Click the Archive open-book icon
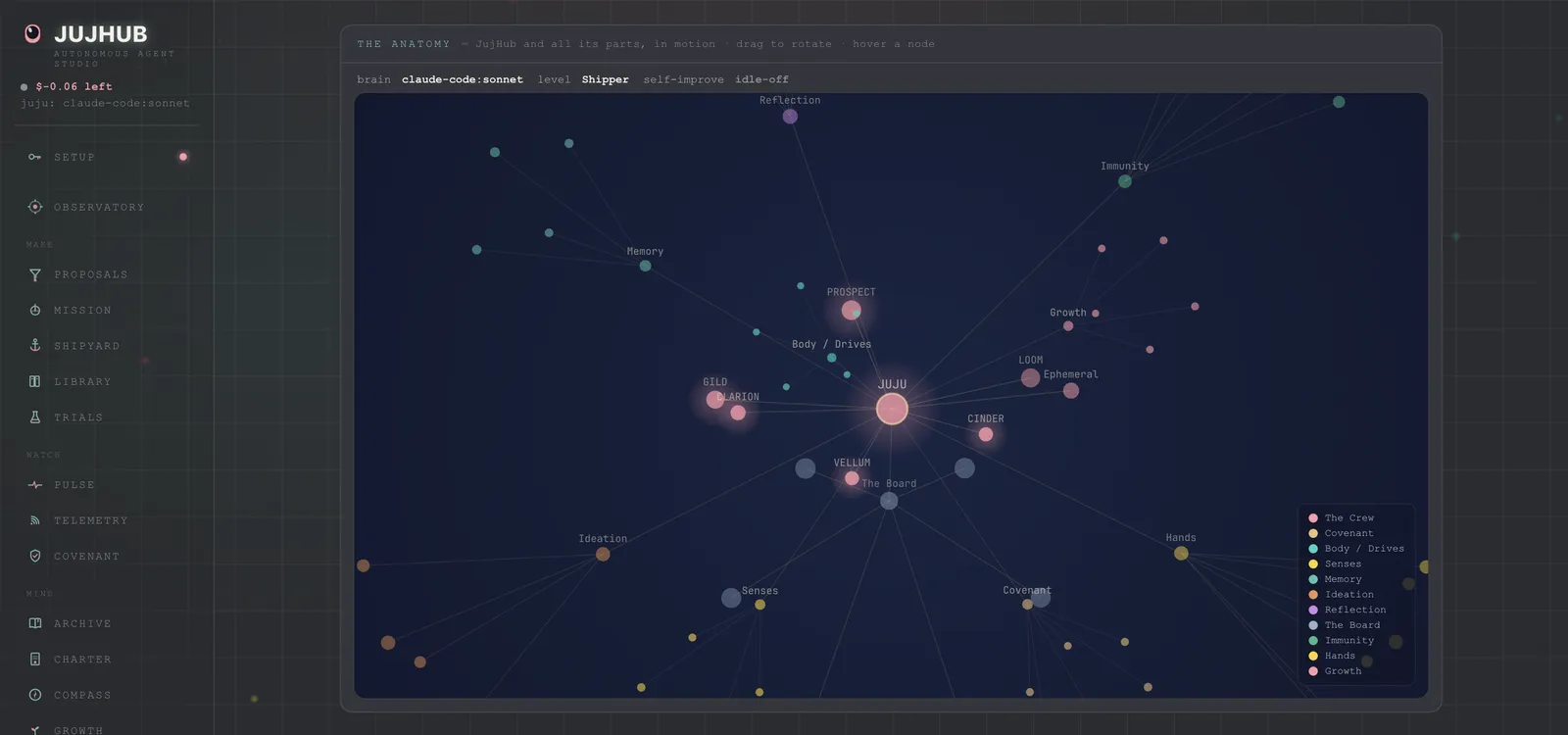The width and height of the screenshot is (1568, 735). tap(35, 624)
